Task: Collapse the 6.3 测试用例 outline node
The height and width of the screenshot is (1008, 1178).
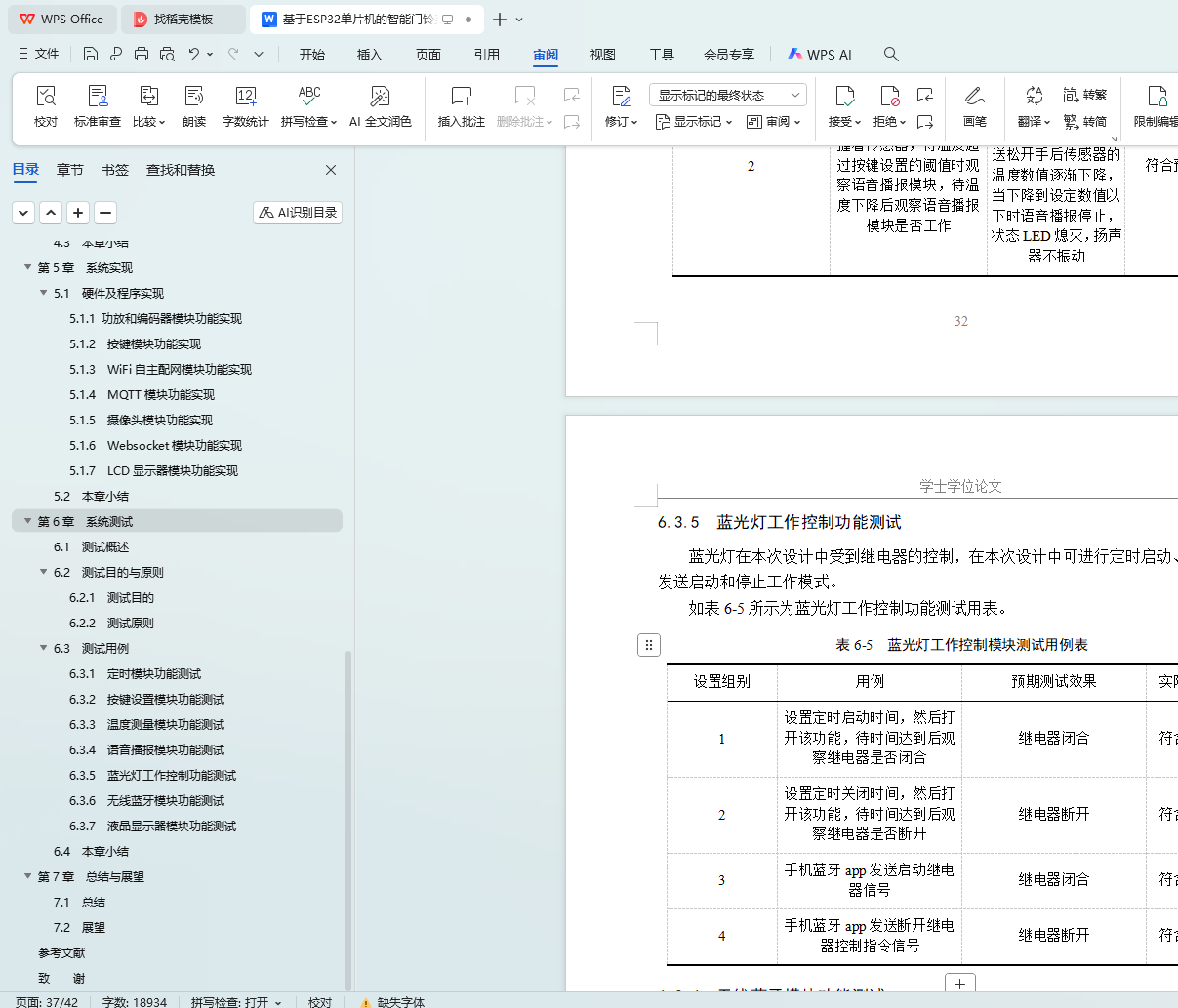Action: click(44, 647)
